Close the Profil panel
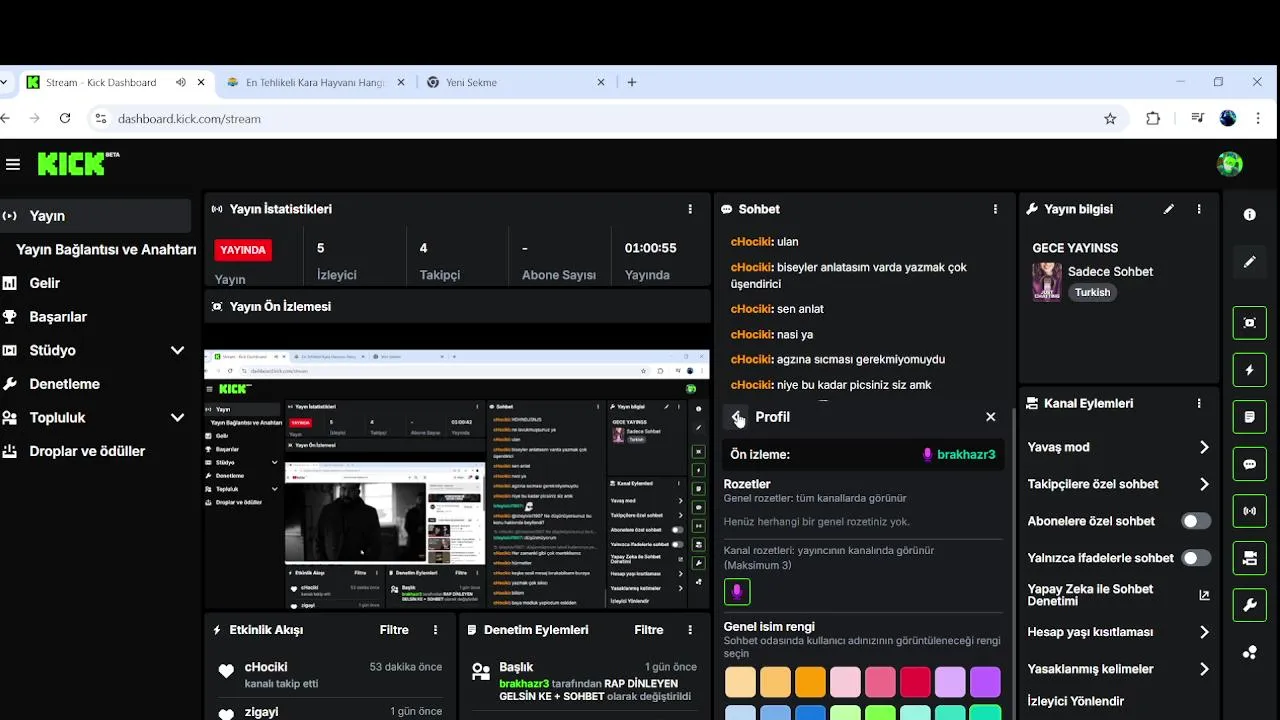 pos(990,417)
